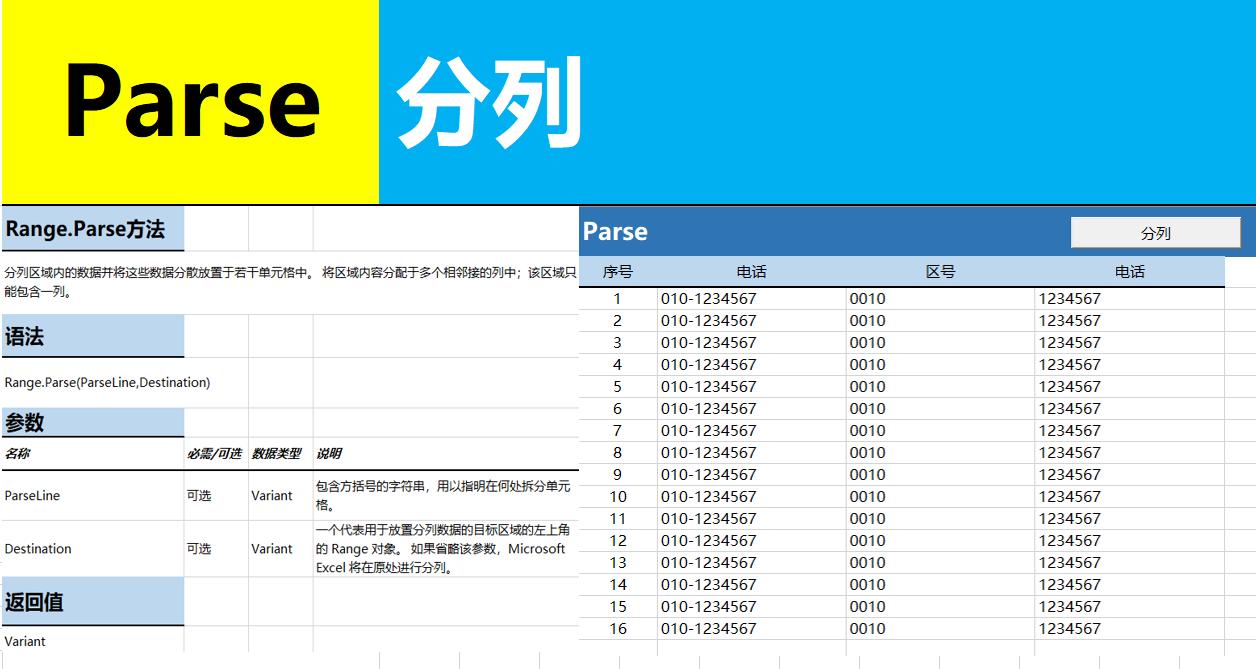Select the 序号 column header
The width and height of the screenshot is (1256, 669).
(x=622, y=270)
